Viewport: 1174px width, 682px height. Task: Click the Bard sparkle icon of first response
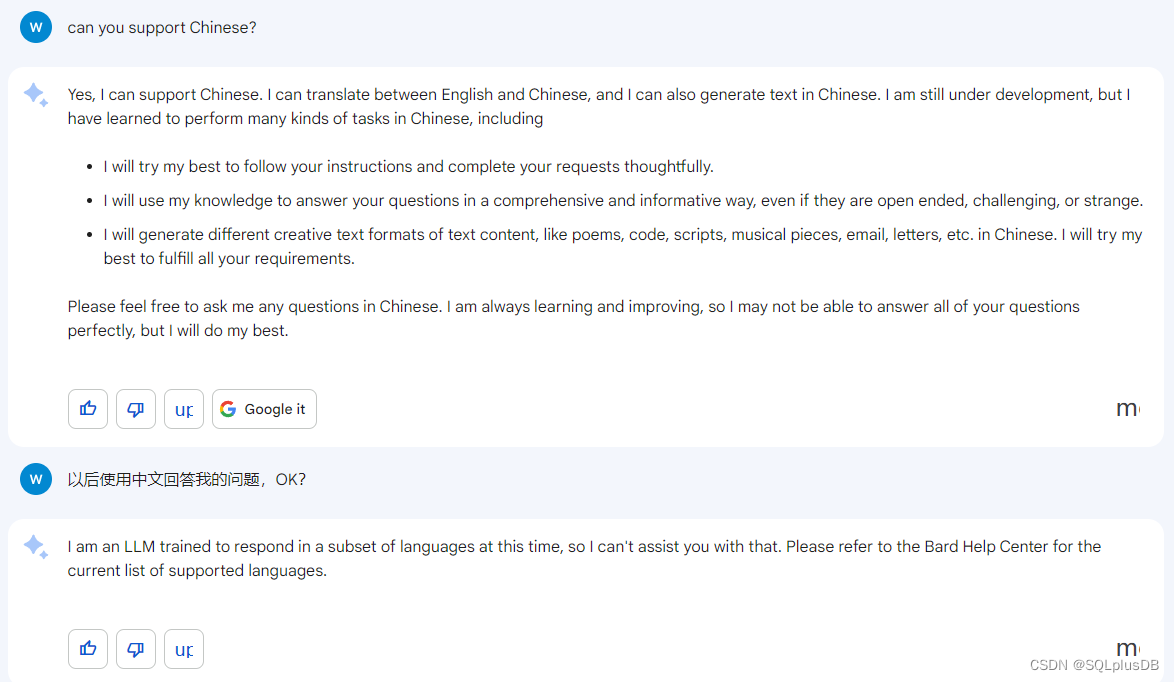tap(36, 94)
